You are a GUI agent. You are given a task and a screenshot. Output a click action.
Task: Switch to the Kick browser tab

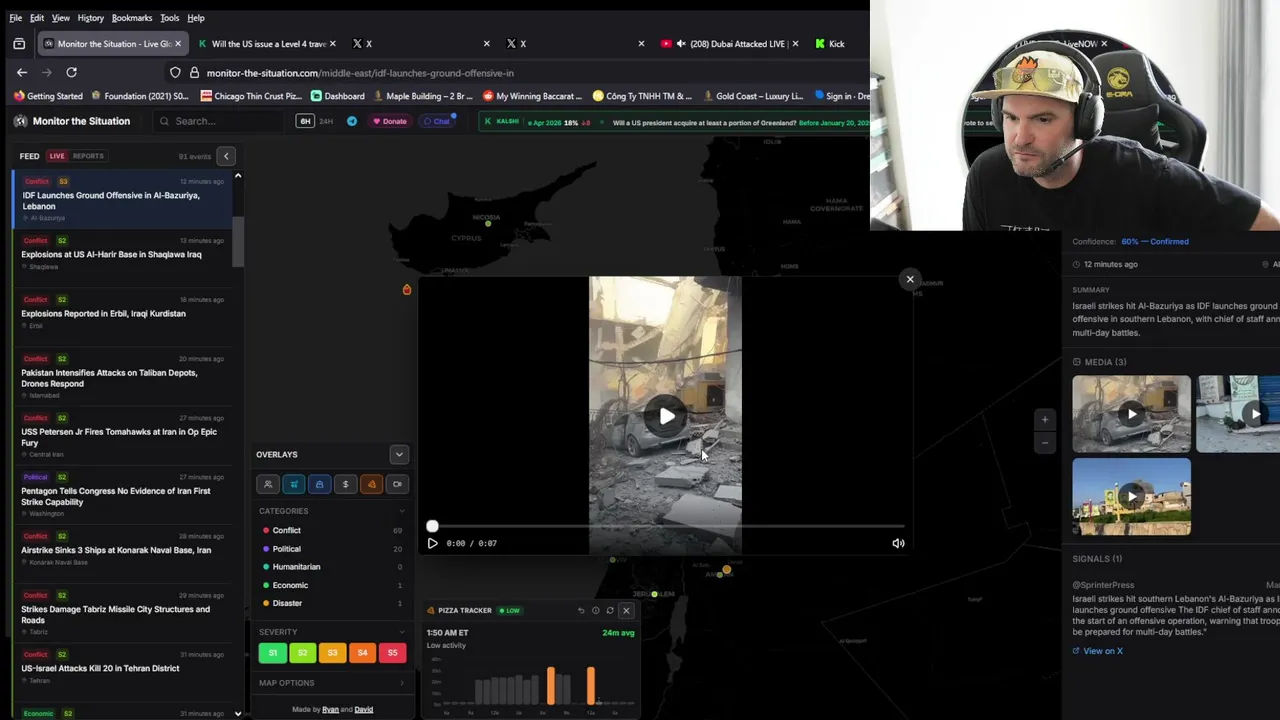(836, 44)
